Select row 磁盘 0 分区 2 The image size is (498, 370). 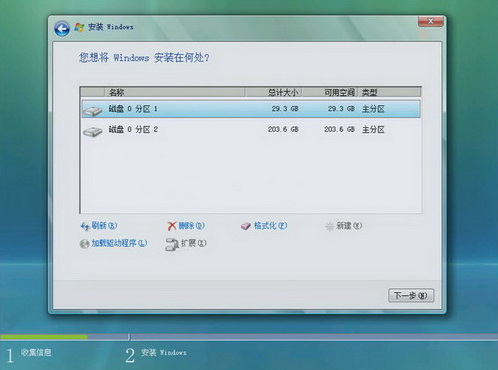coord(251,130)
